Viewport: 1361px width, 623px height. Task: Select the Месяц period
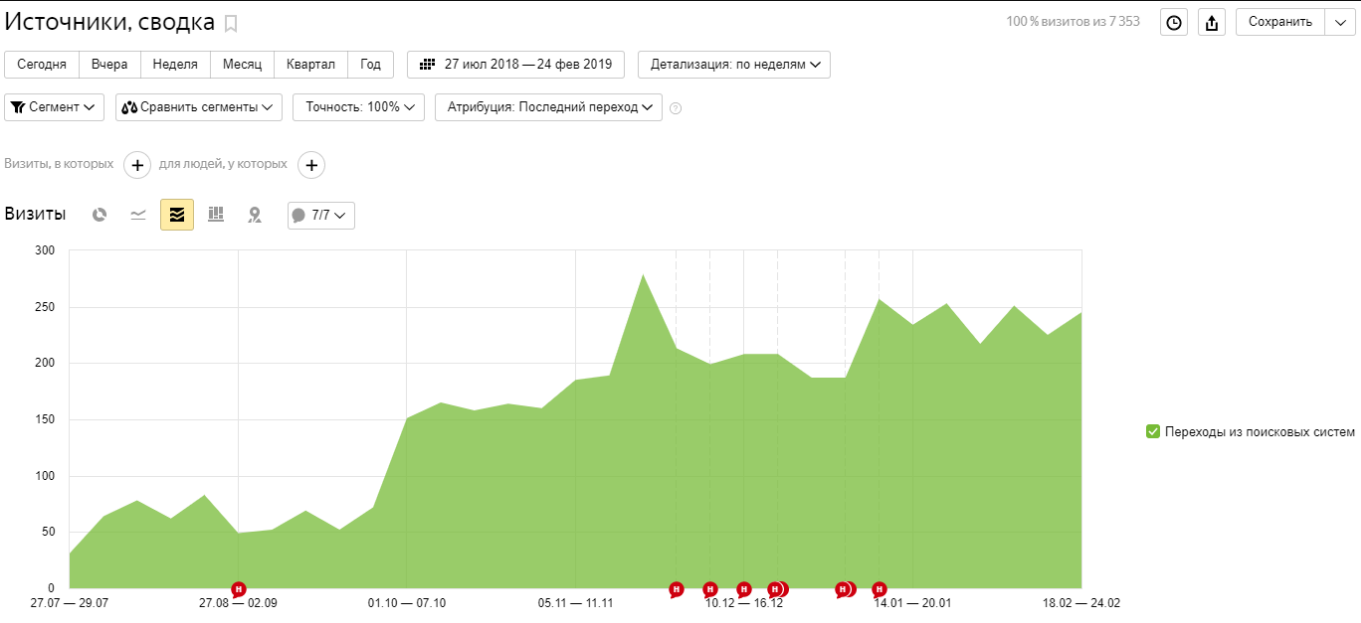(x=242, y=64)
